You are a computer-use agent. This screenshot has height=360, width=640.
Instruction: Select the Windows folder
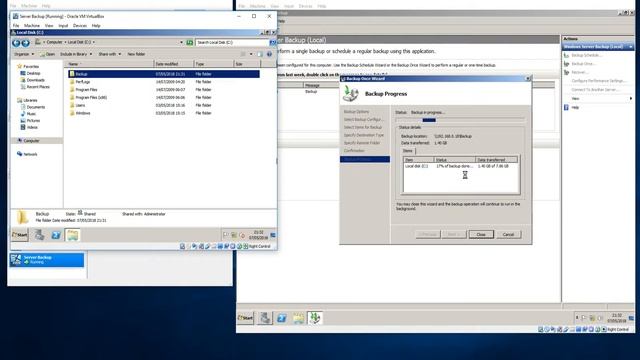pos(82,113)
